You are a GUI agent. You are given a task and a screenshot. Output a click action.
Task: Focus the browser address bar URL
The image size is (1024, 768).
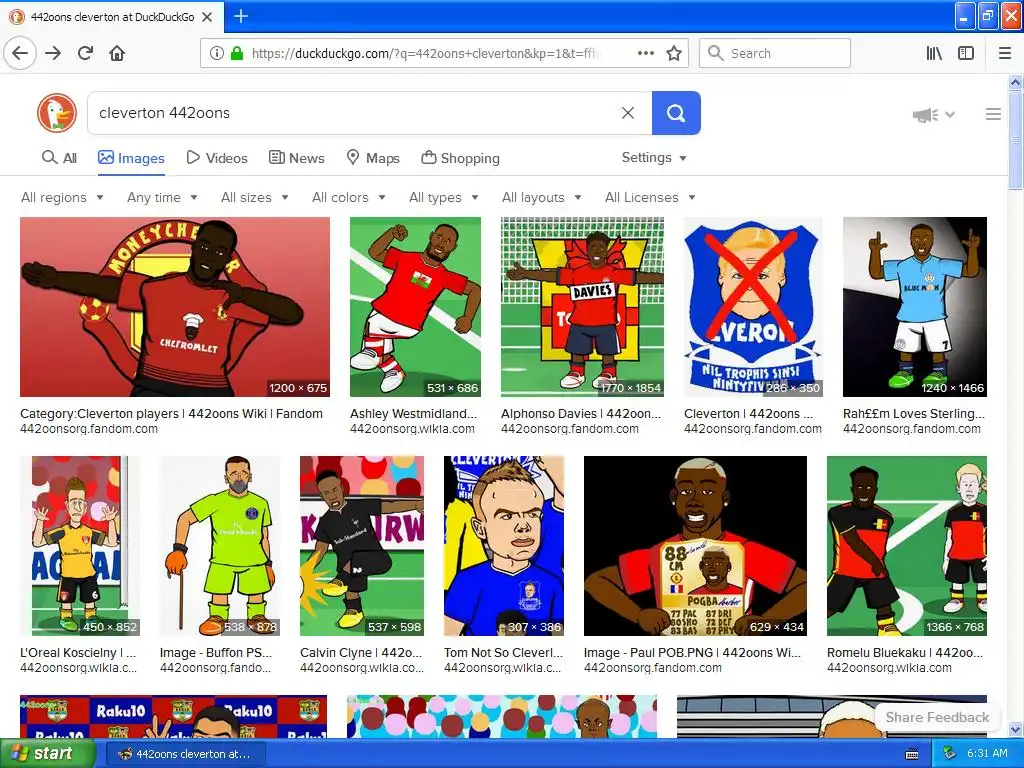424,53
